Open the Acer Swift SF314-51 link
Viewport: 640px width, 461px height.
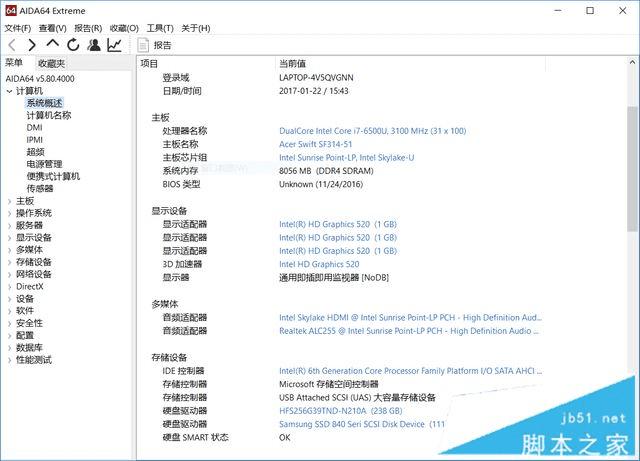316,145
